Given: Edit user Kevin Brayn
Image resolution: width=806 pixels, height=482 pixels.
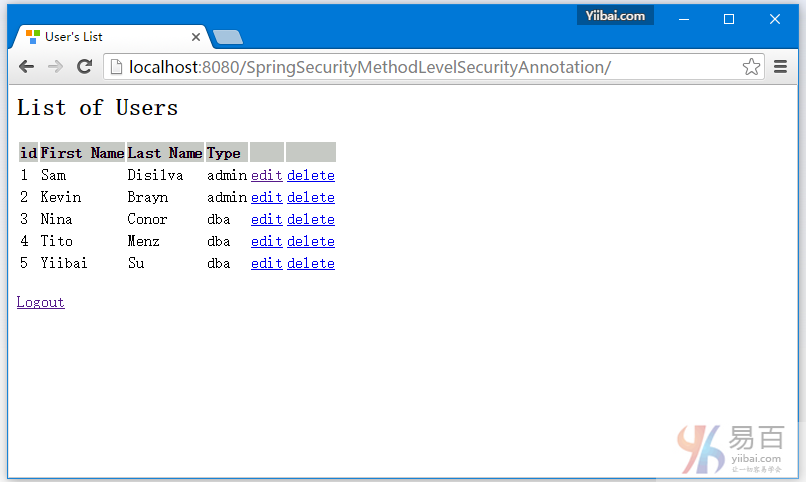Looking at the screenshot, I should point(267,197).
